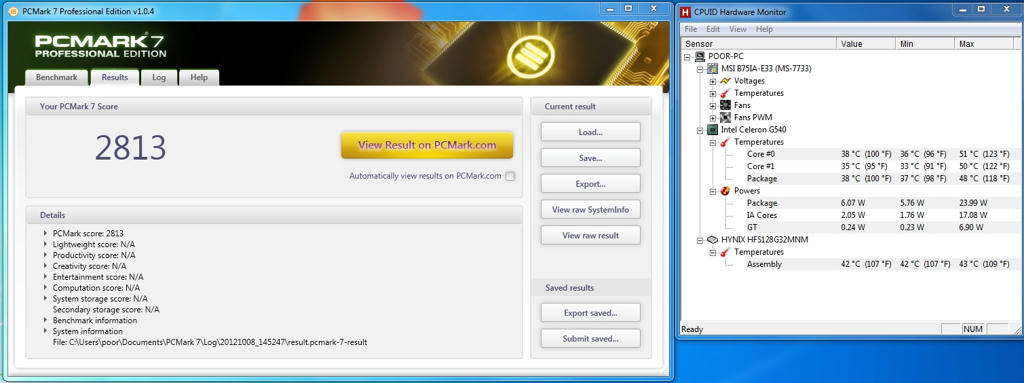Open the Results tab in PCMark 7
Screen dimensions: 1024x383
click(114, 77)
